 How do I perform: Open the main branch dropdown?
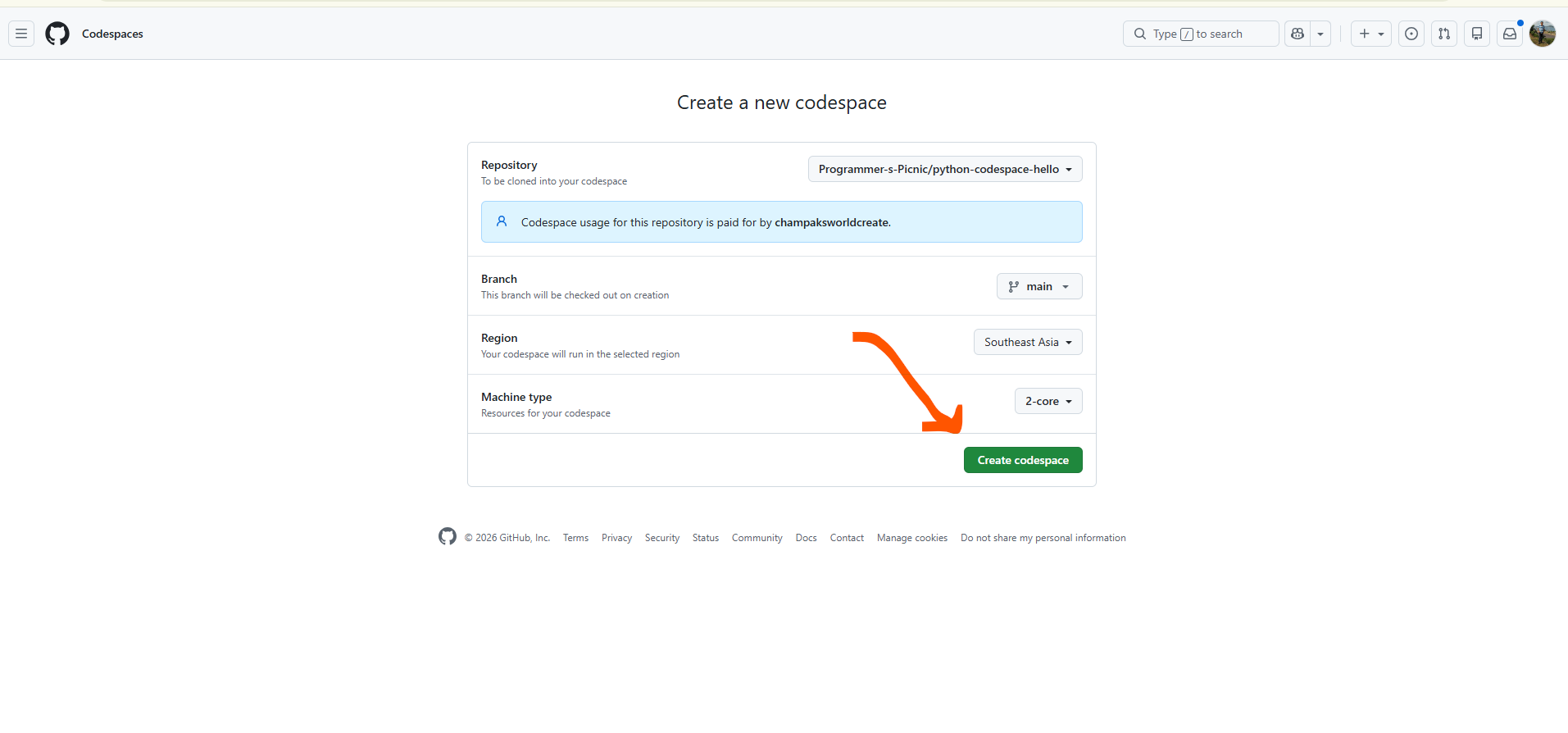pyautogui.click(x=1039, y=286)
